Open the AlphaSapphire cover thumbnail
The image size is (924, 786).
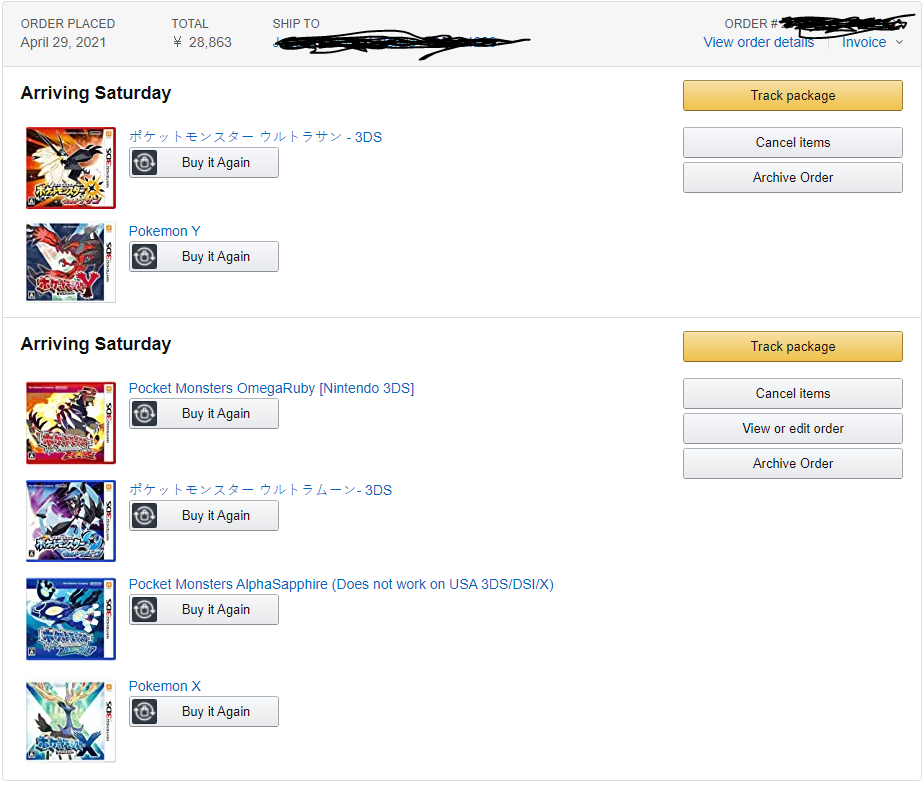71,619
